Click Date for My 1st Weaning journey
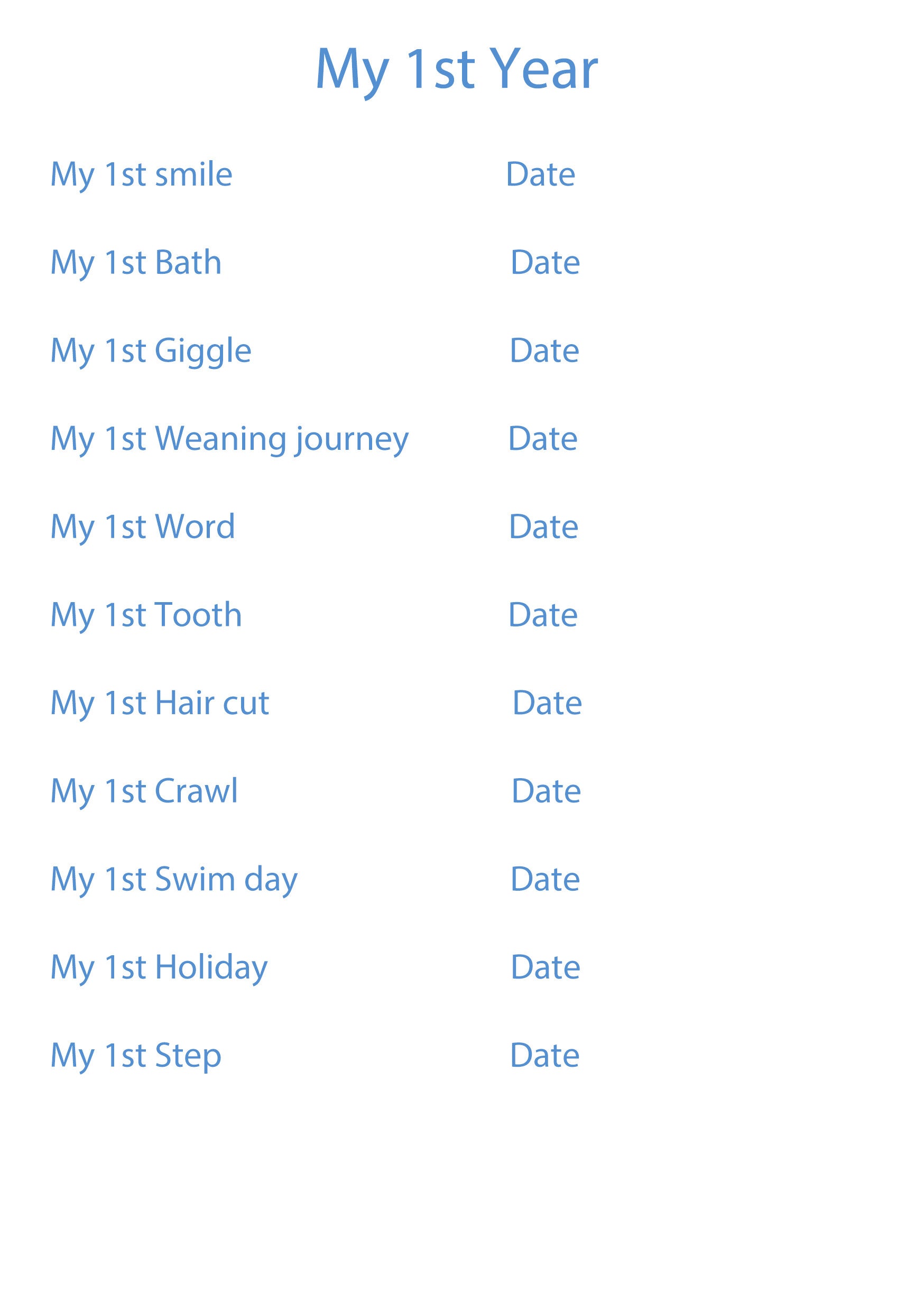 [x=542, y=440]
